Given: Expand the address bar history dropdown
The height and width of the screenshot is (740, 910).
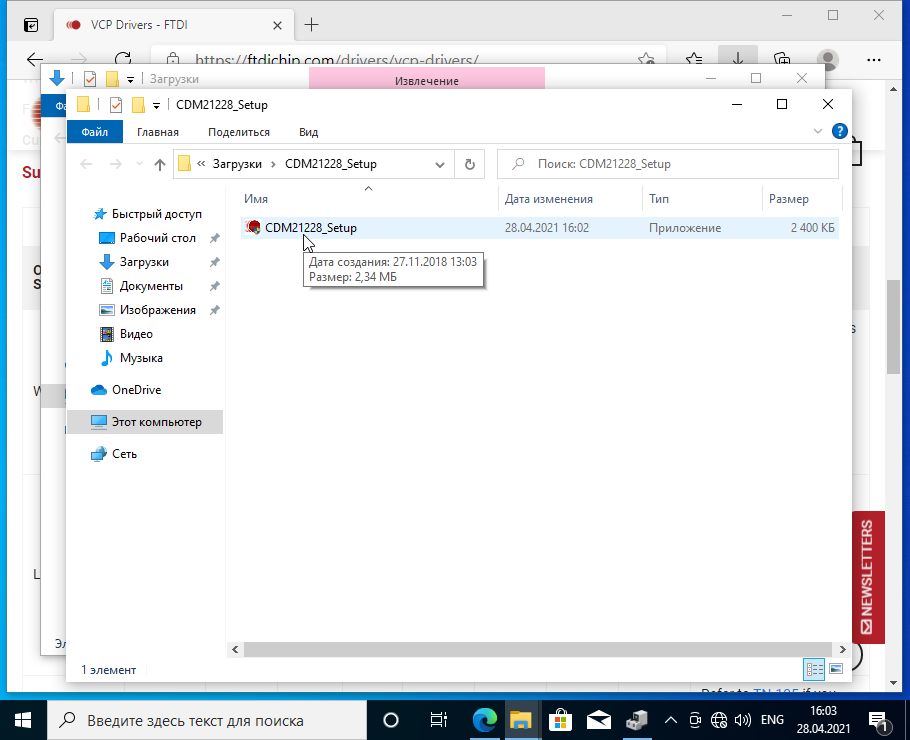Looking at the screenshot, I should 440,164.
